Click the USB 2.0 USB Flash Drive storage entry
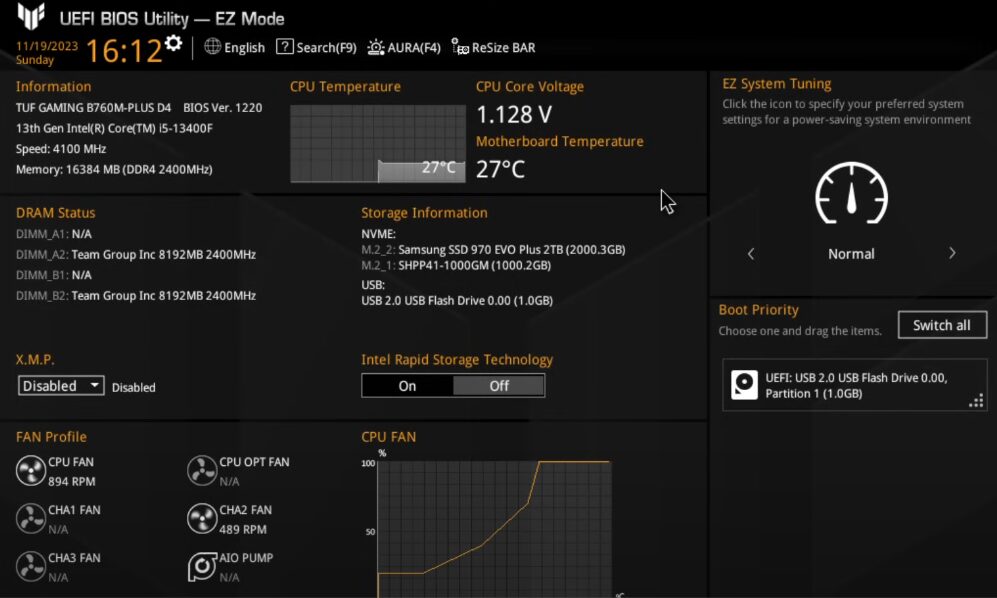Screen dimensions: 997x598 pos(457,300)
